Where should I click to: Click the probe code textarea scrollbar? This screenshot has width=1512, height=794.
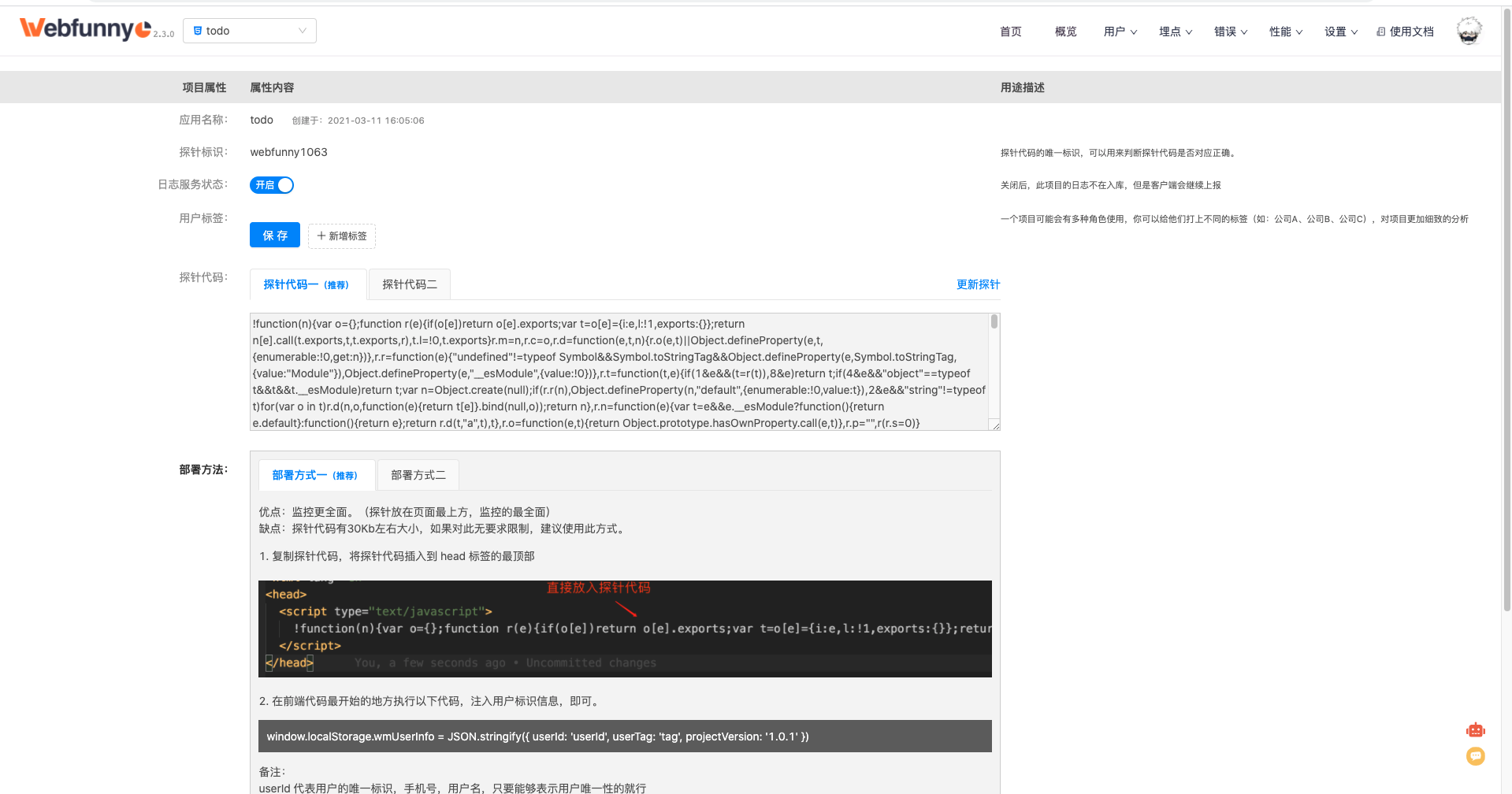coord(994,321)
